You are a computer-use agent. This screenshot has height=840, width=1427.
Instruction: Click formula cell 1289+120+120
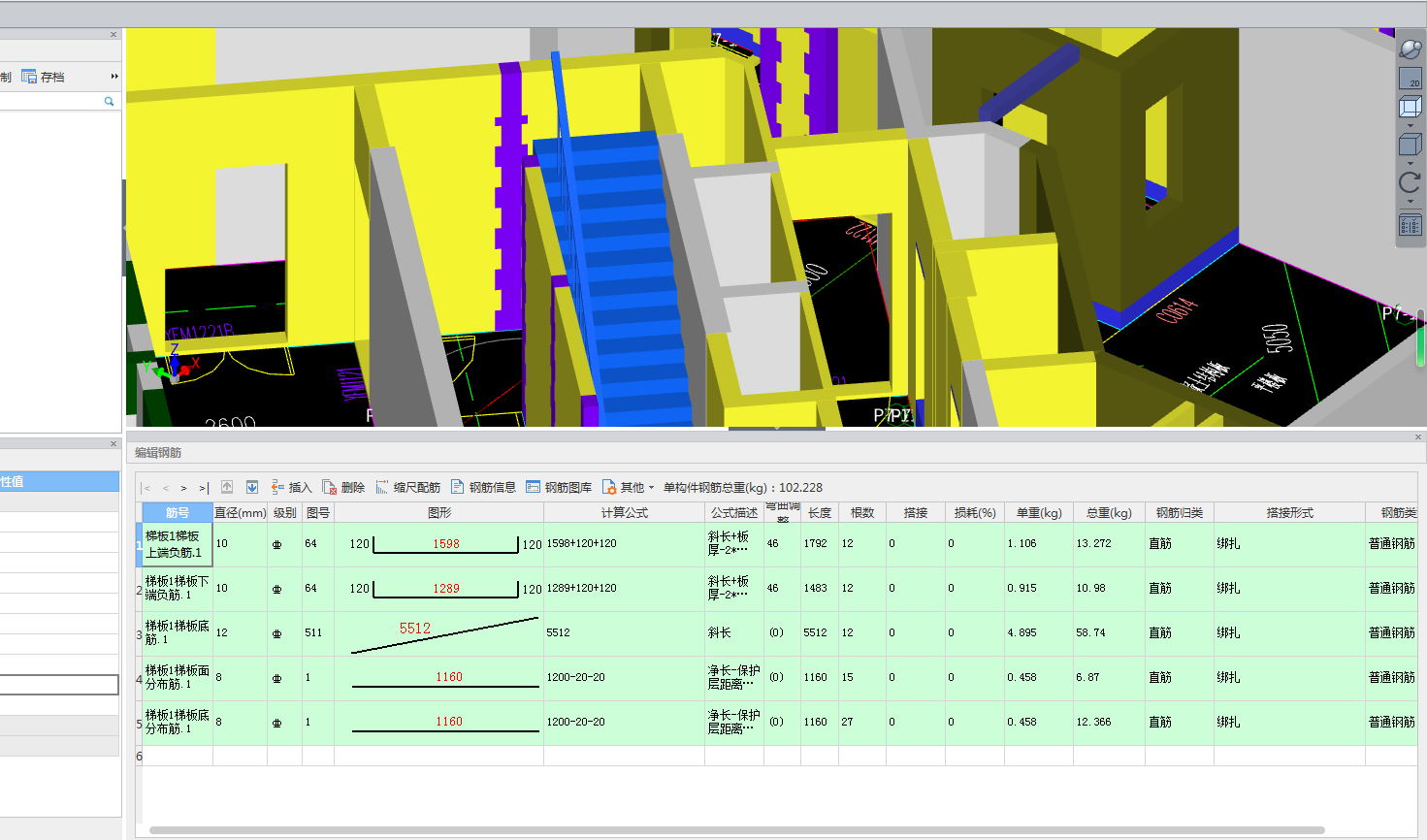pos(625,589)
